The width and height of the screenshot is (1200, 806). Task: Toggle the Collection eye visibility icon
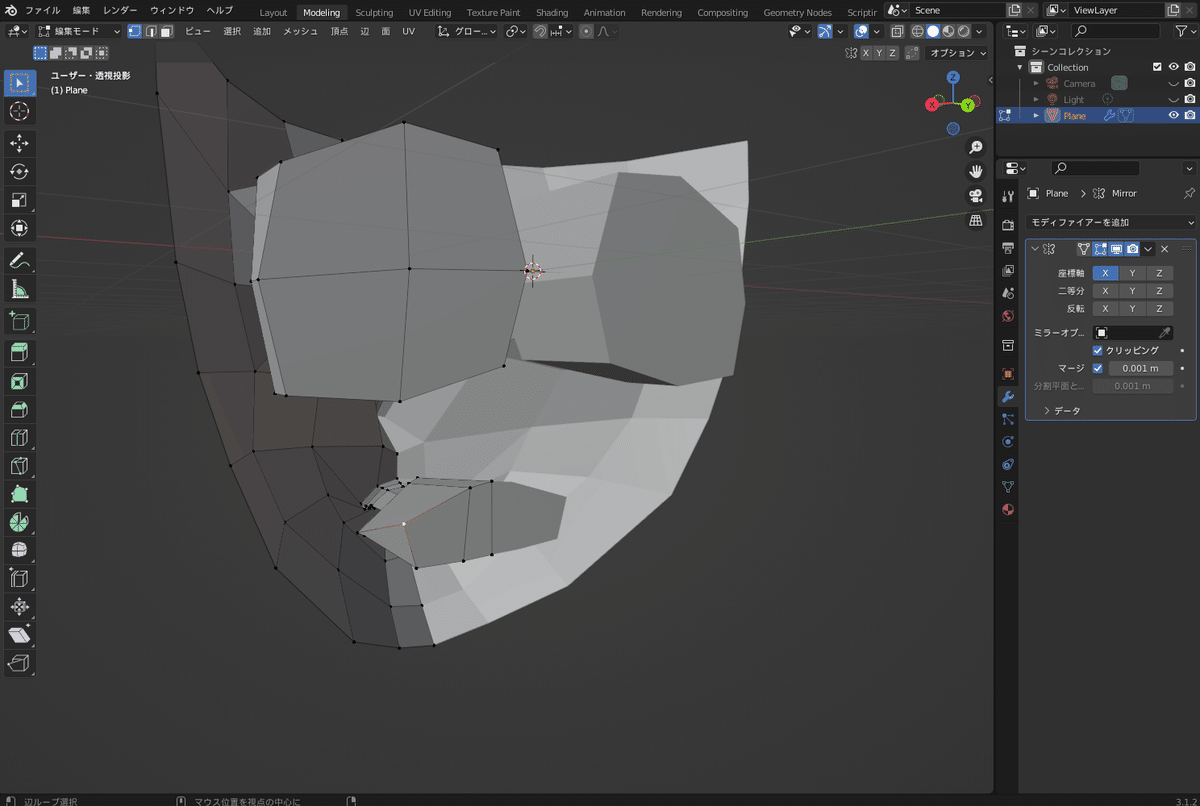click(1174, 67)
